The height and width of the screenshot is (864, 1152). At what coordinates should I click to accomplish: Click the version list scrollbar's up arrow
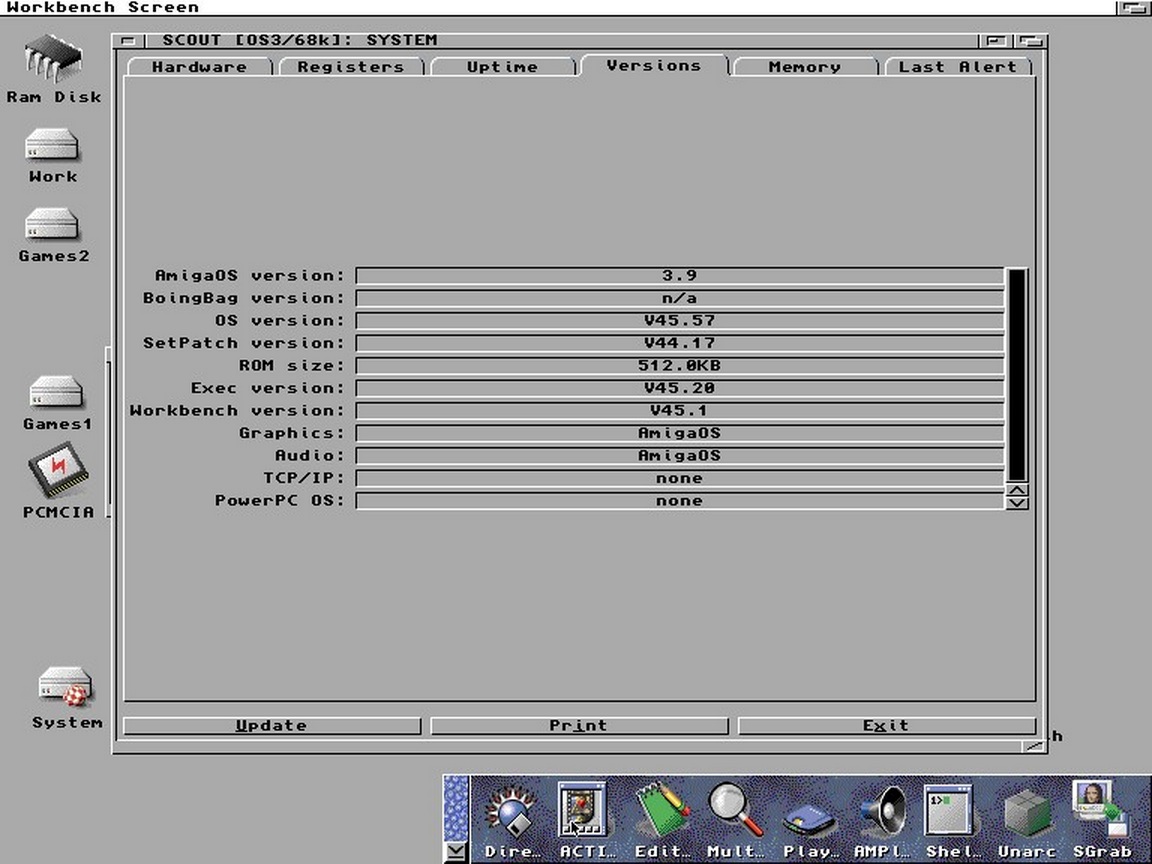pyautogui.click(x=1017, y=491)
